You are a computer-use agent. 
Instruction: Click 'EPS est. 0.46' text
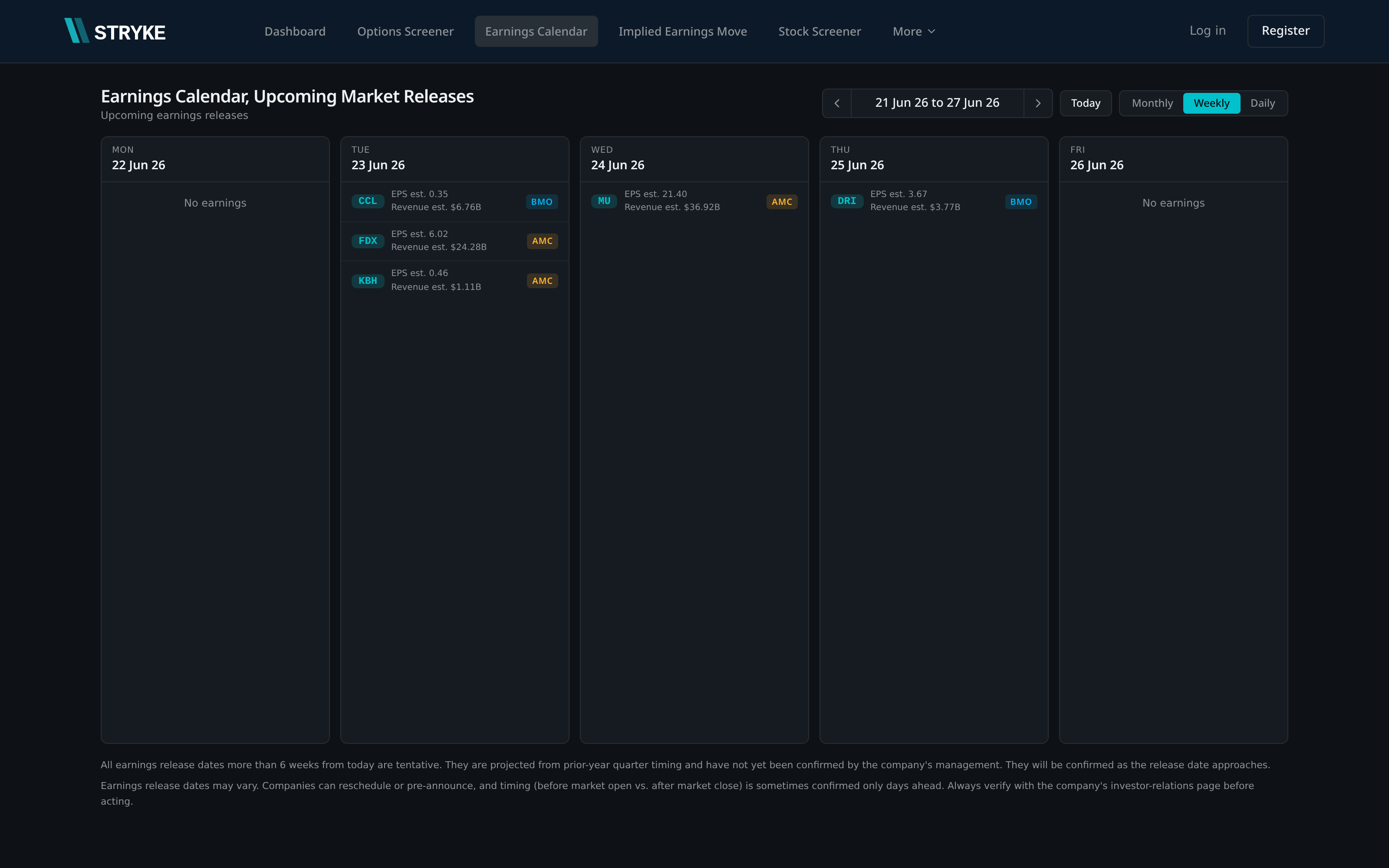coord(420,273)
